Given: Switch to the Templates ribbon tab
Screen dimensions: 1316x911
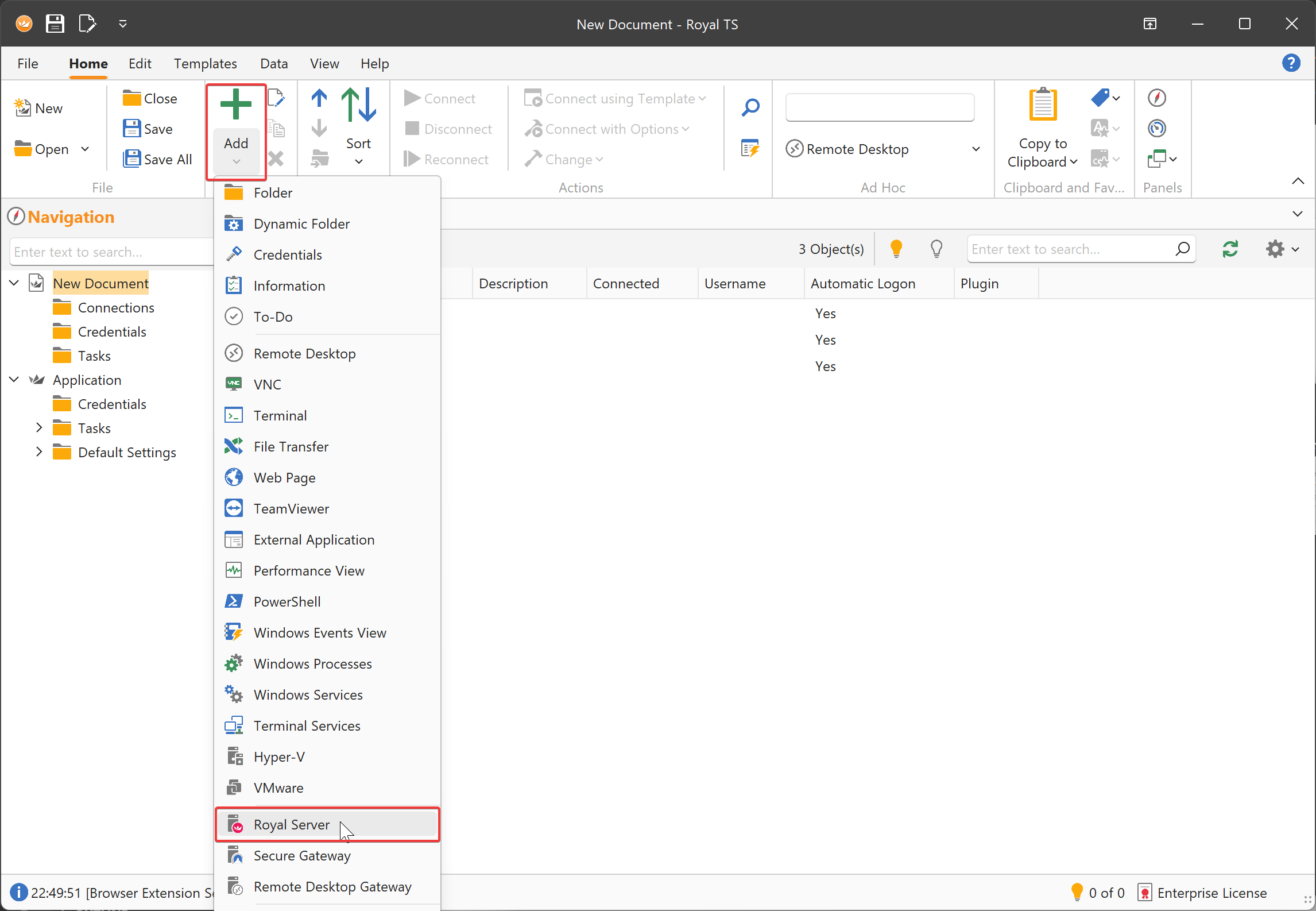Looking at the screenshot, I should 205,63.
